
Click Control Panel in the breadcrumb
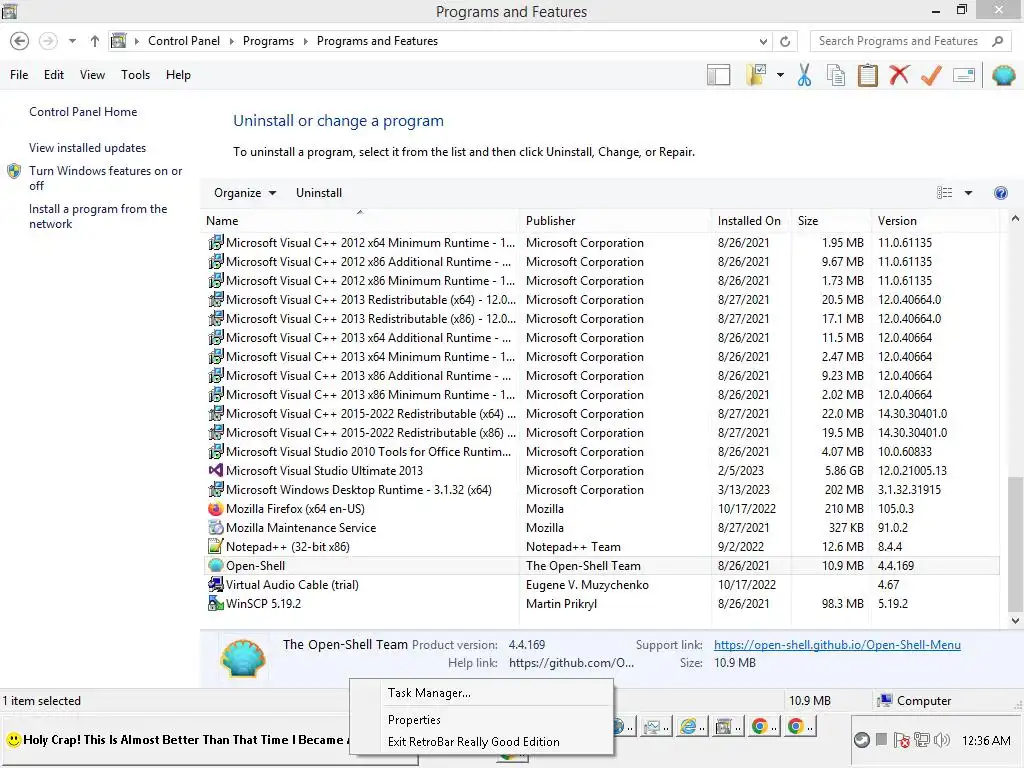point(184,41)
